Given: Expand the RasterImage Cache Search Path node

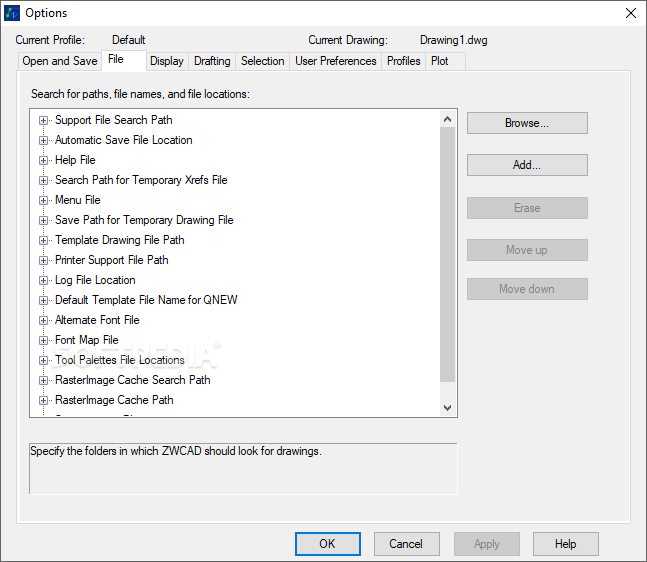Looking at the screenshot, I should pos(43,380).
